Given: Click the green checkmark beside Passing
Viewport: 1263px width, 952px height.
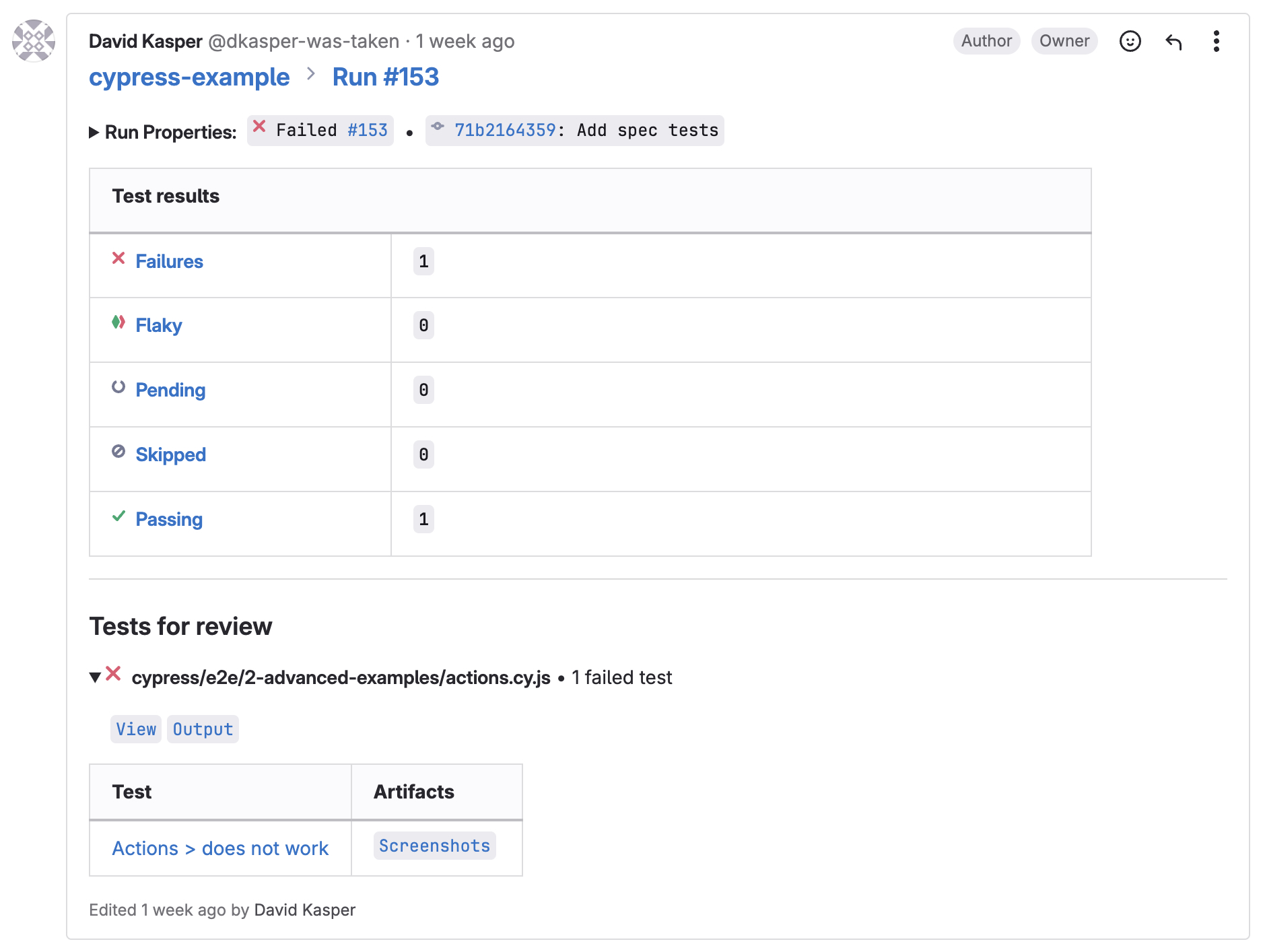Looking at the screenshot, I should (118, 517).
